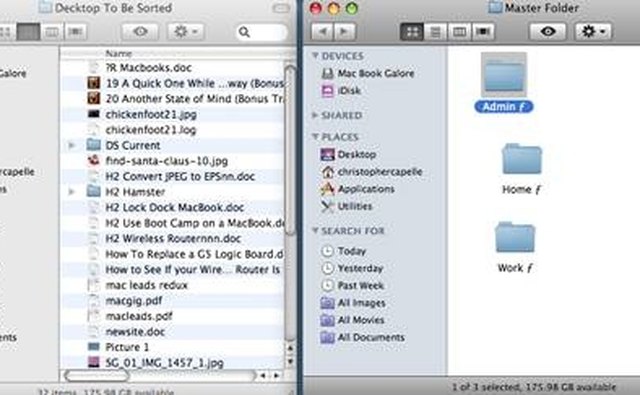Click scroll right arrow under file list

pos(276,375)
